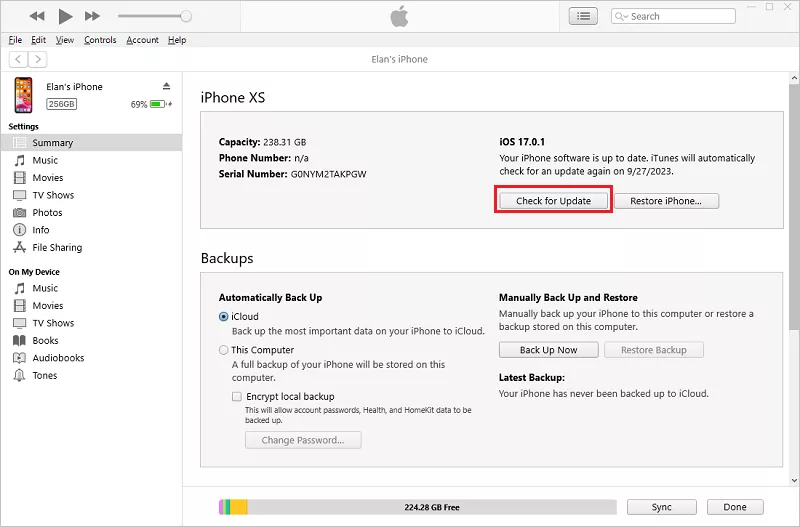Open the list view icon button
The image size is (800, 527).
[583, 16]
